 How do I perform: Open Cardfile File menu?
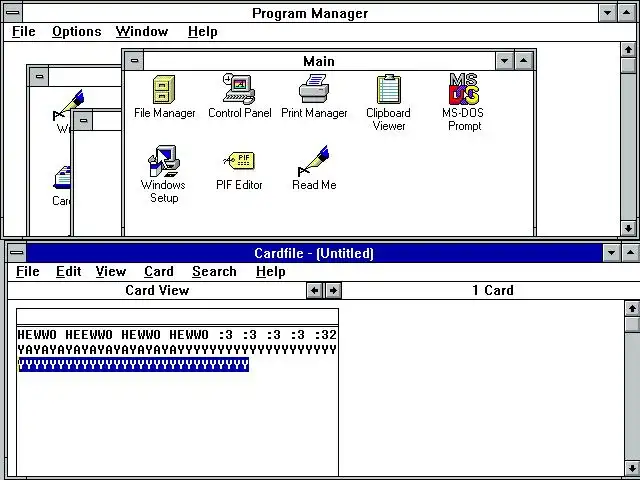coord(27,271)
